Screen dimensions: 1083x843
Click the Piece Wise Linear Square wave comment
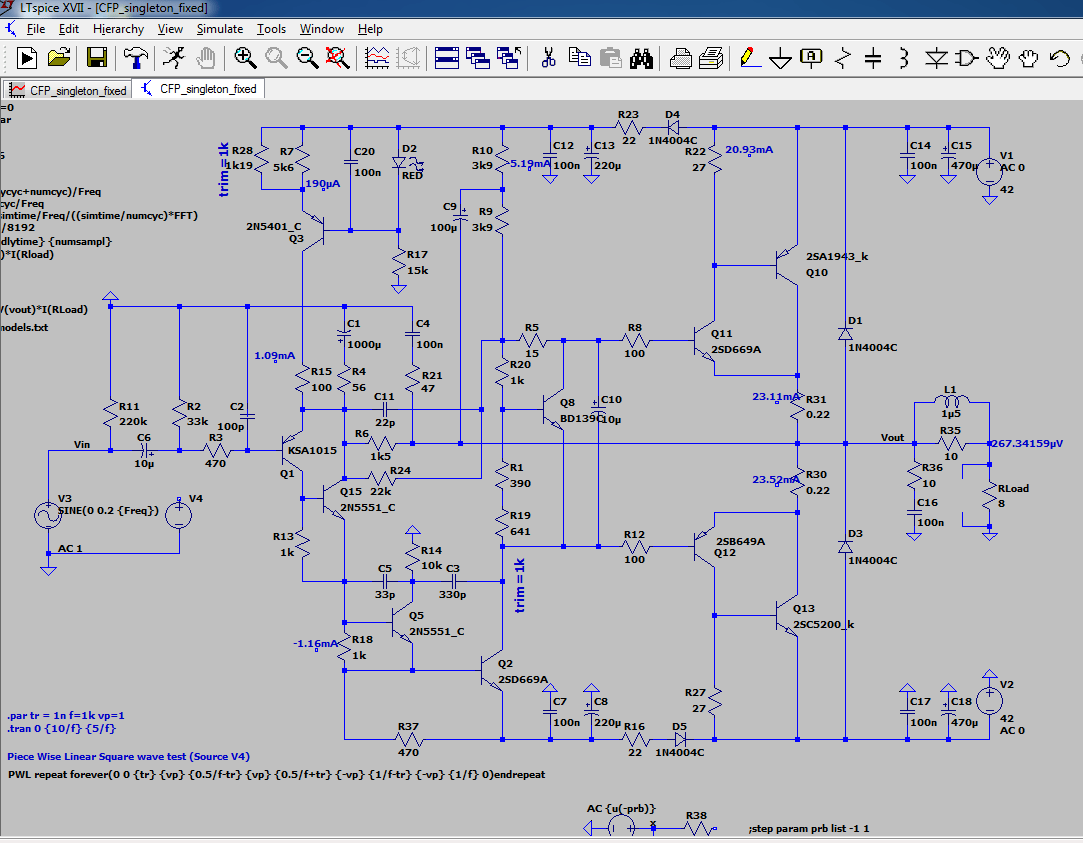(x=128, y=757)
